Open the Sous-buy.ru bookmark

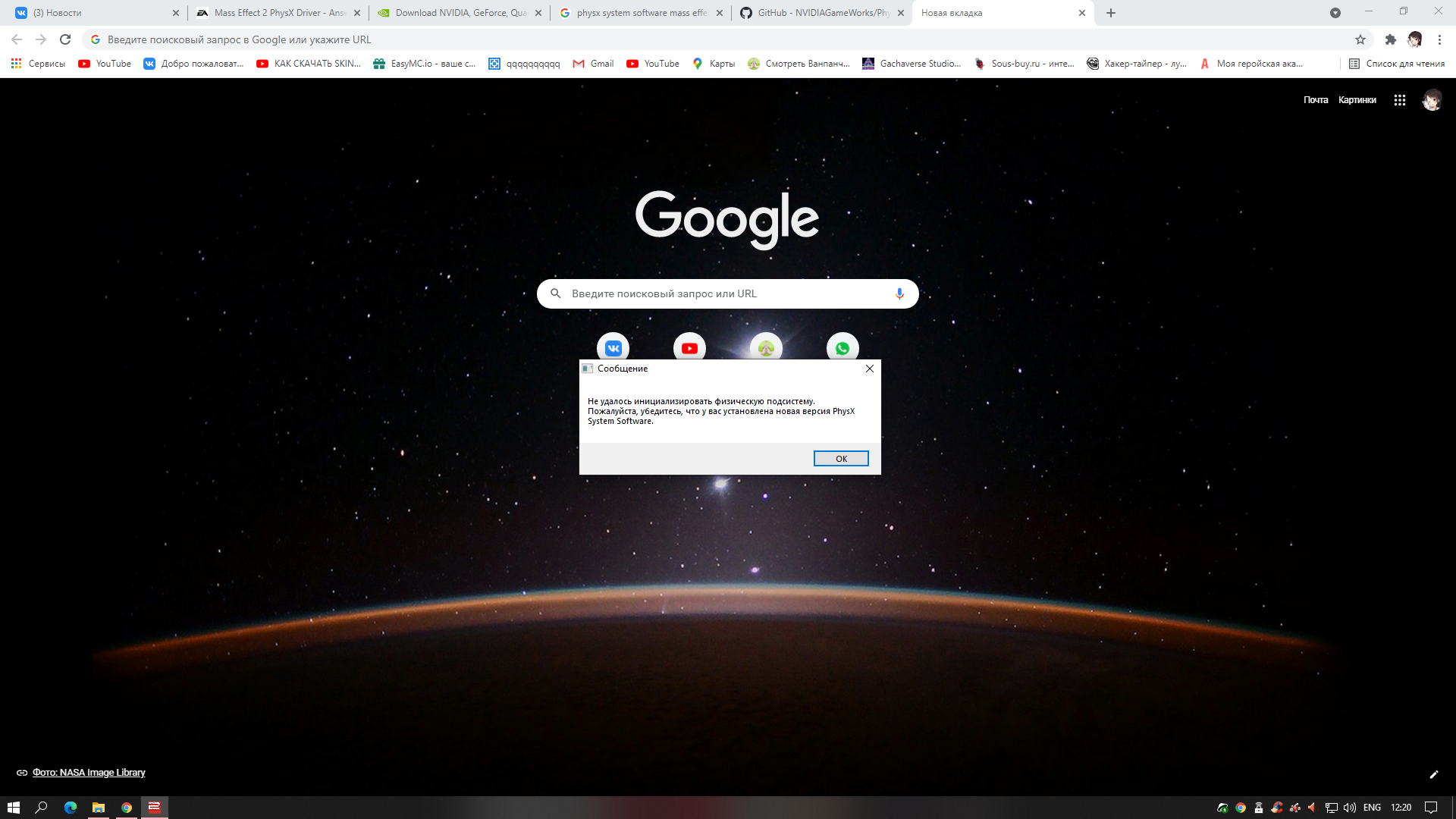(x=1025, y=64)
